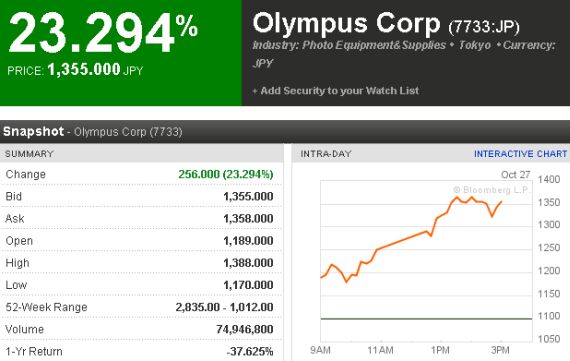Open the Interactive Chart link
The width and height of the screenshot is (570, 361).
520,154
